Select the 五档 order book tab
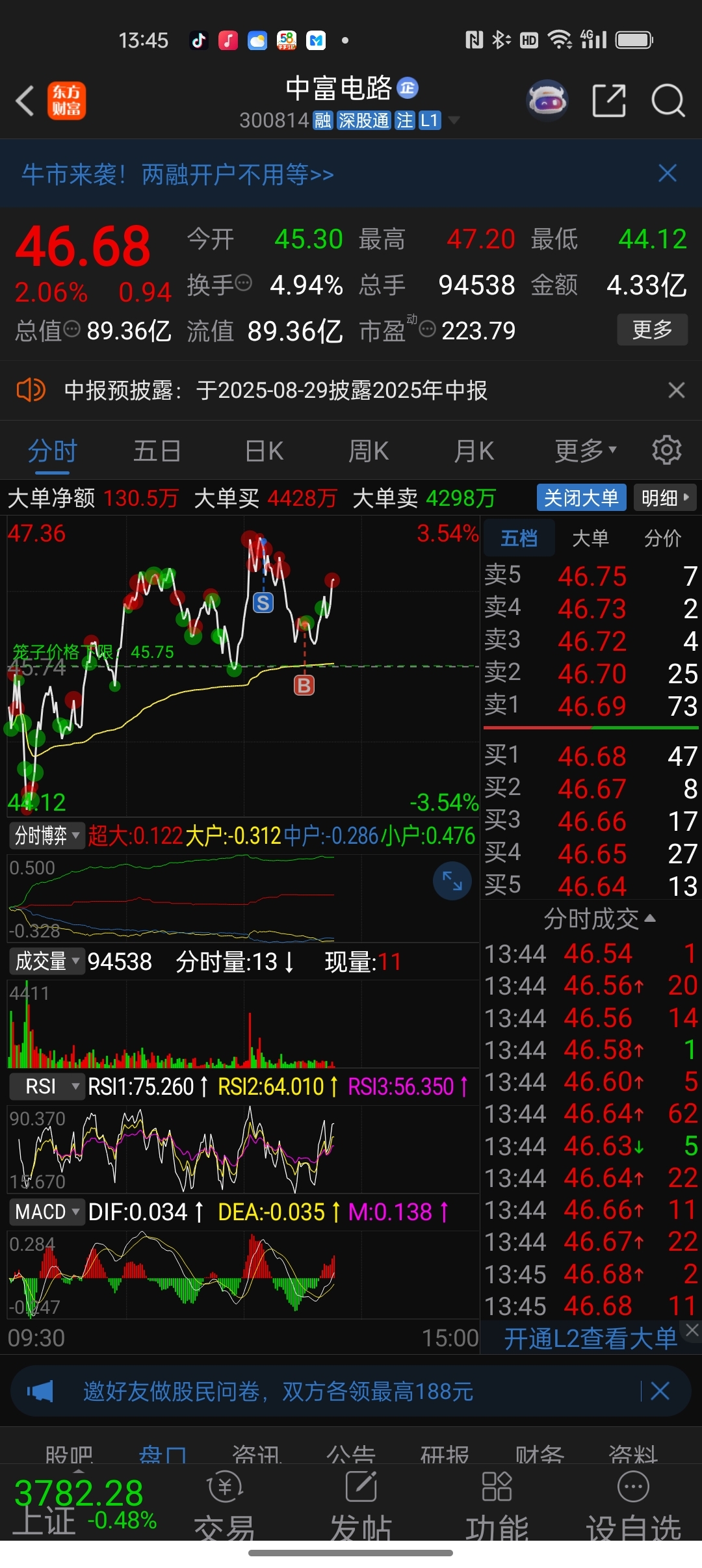Image resolution: width=702 pixels, height=1568 pixels. point(519,538)
